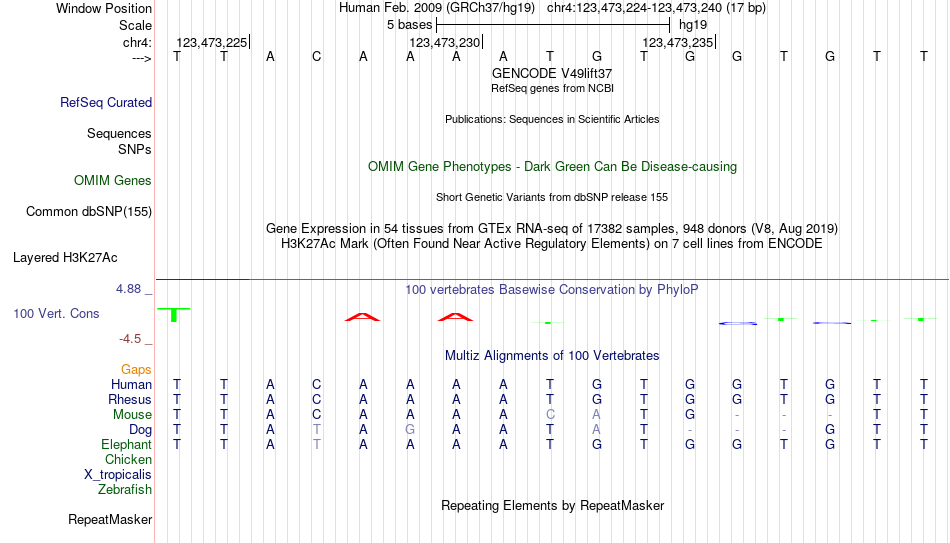
Task: Select the X_tropicalis species row label
Action: tap(118, 475)
